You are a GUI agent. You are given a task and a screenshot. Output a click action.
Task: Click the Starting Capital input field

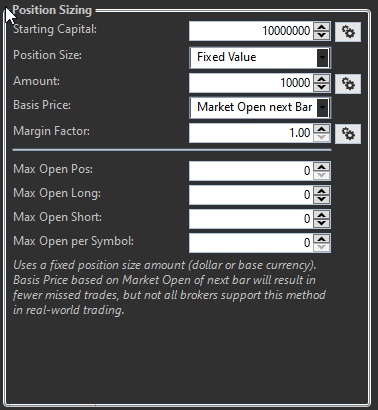251,31
